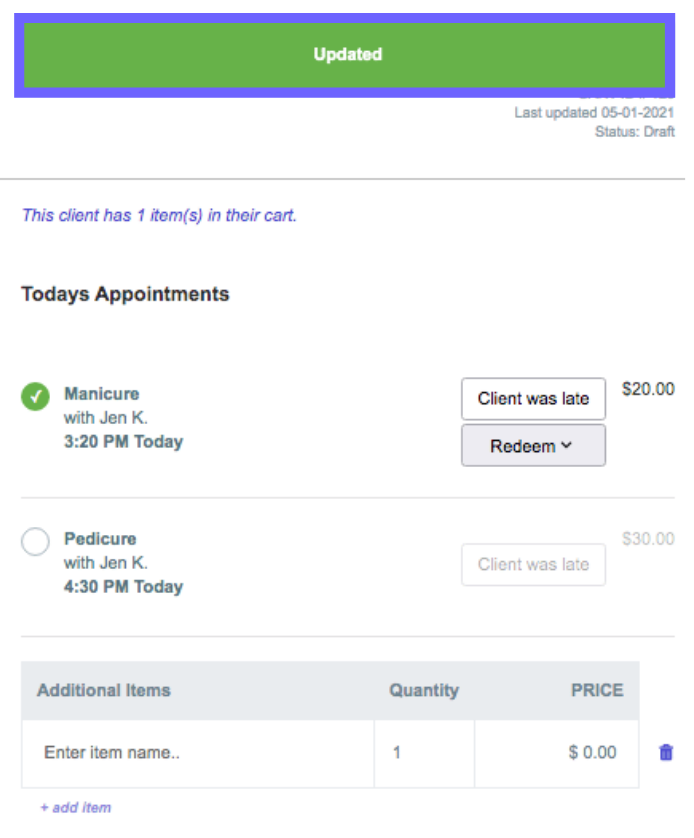Uncheck the Manicure appointment checkmark

tap(35, 397)
